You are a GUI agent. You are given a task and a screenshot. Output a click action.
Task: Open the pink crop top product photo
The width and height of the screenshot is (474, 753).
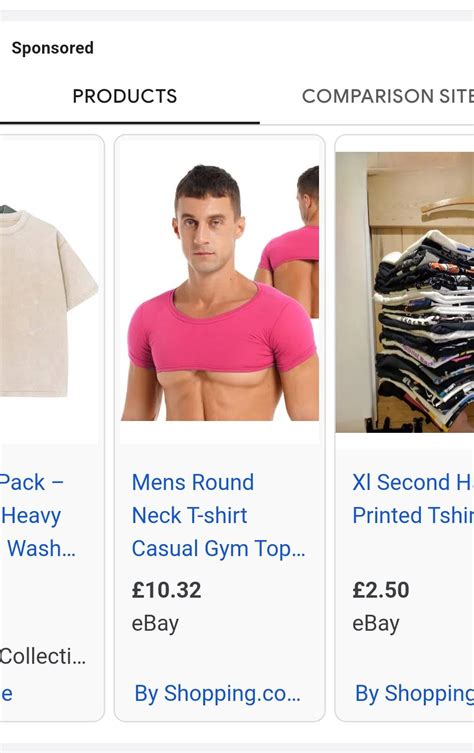tap(219, 292)
